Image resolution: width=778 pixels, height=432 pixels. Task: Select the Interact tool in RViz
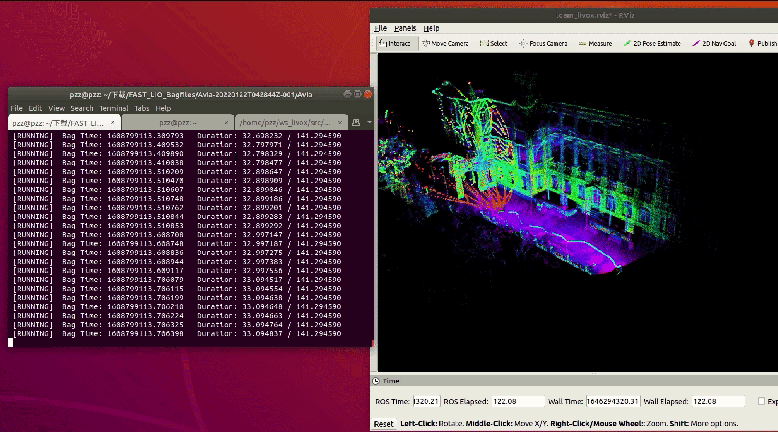pyautogui.click(x=395, y=44)
